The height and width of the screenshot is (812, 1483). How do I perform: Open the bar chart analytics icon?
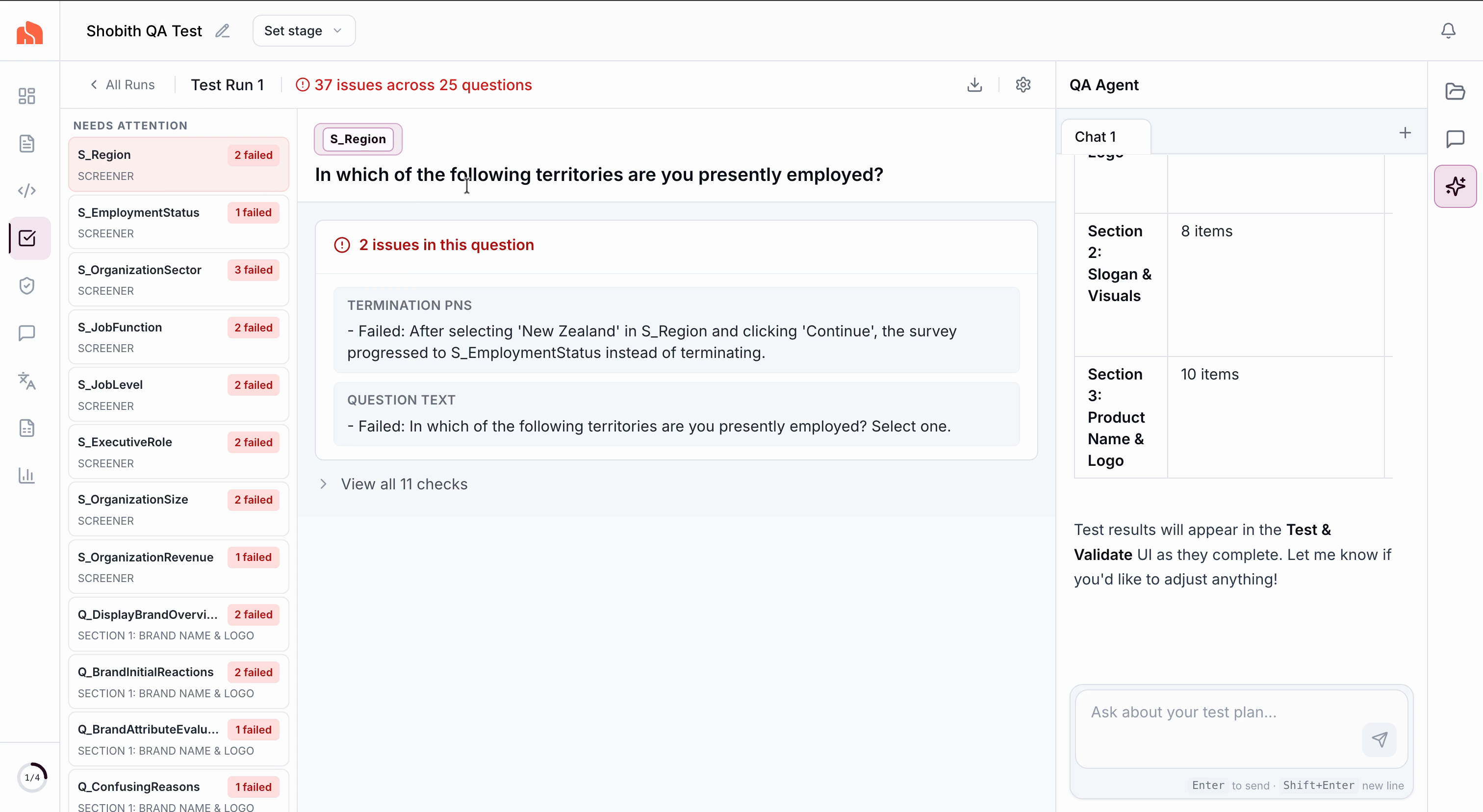tap(27, 475)
